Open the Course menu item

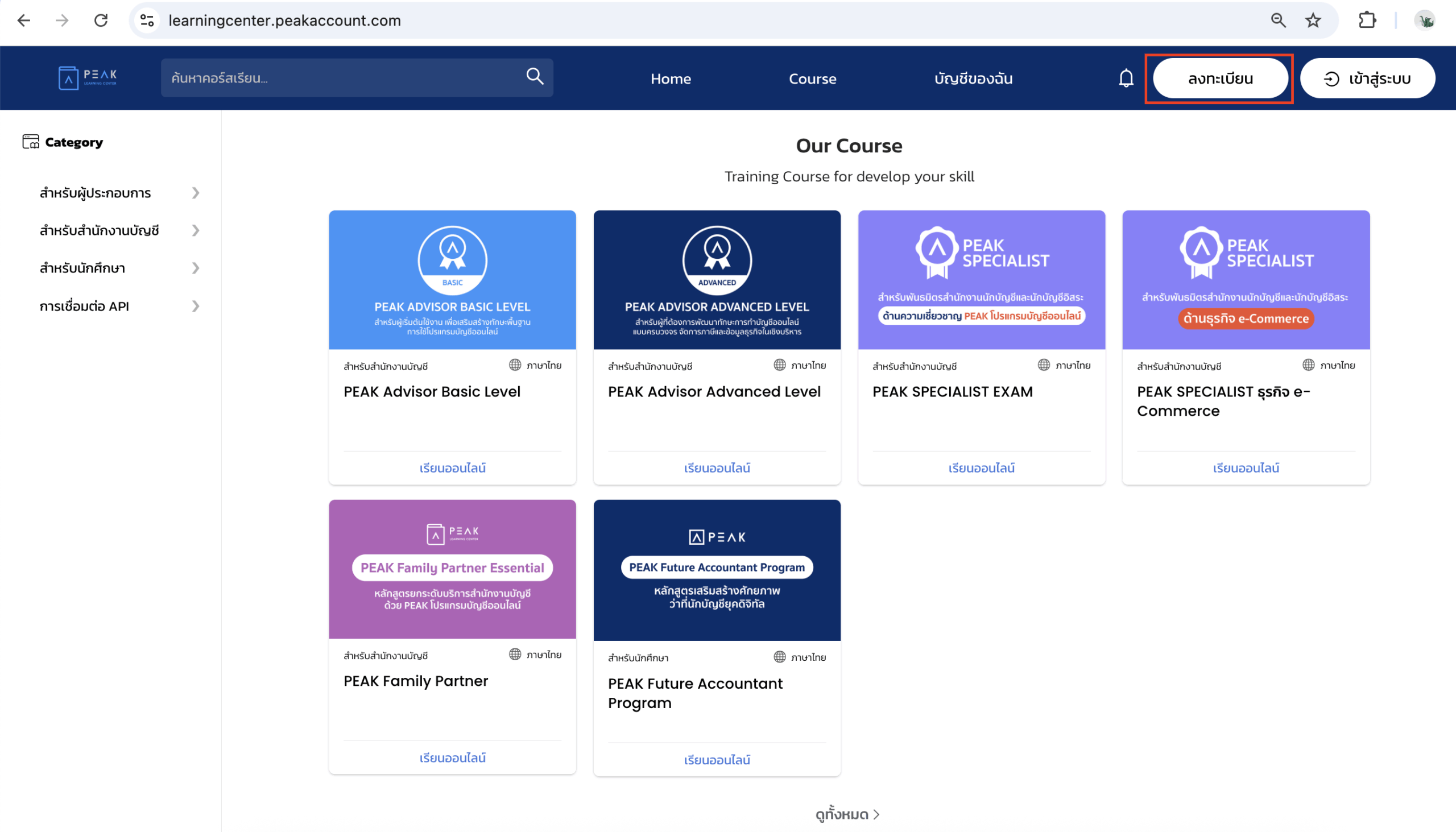813,78
